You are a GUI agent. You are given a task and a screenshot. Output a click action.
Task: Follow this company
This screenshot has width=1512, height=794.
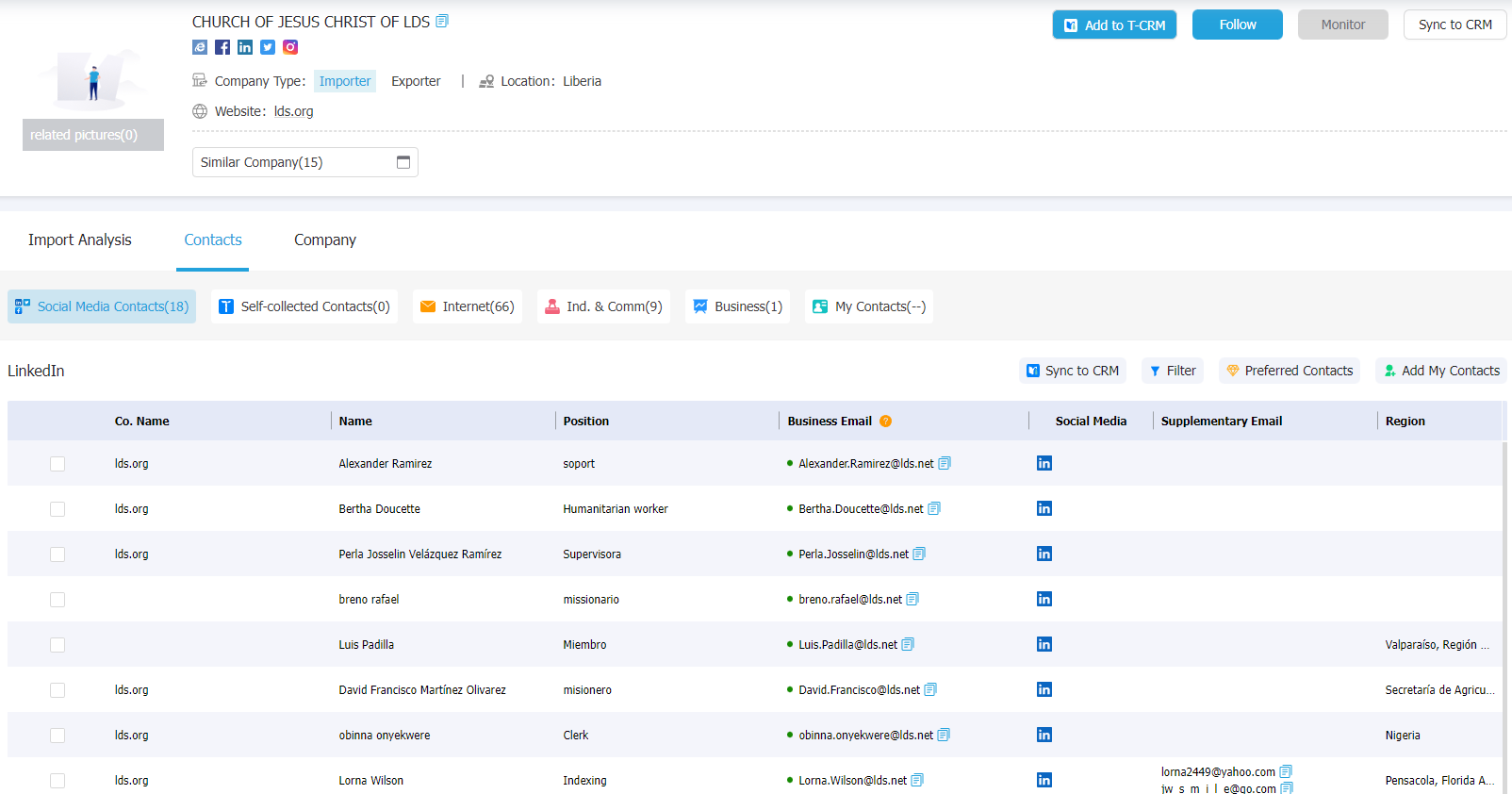(1238, 25)
